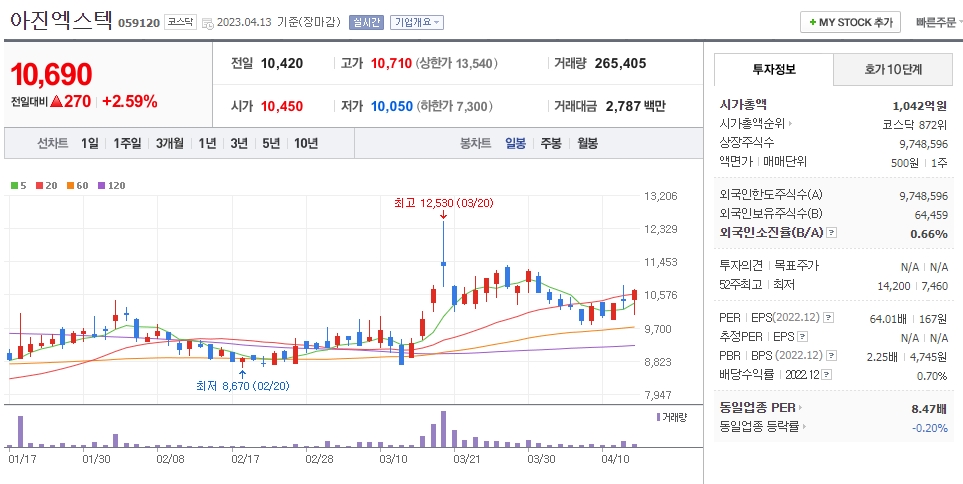The height and width of the screenshot is (484, 963).
Task: Click the orange 60-day moving average legend swatch
Action: tap(70, 185)
